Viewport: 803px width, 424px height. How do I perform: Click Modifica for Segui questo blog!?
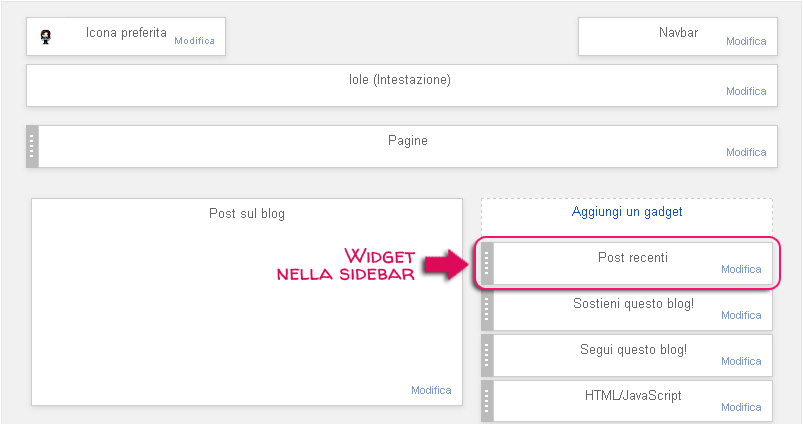click(x=741, y=361)
